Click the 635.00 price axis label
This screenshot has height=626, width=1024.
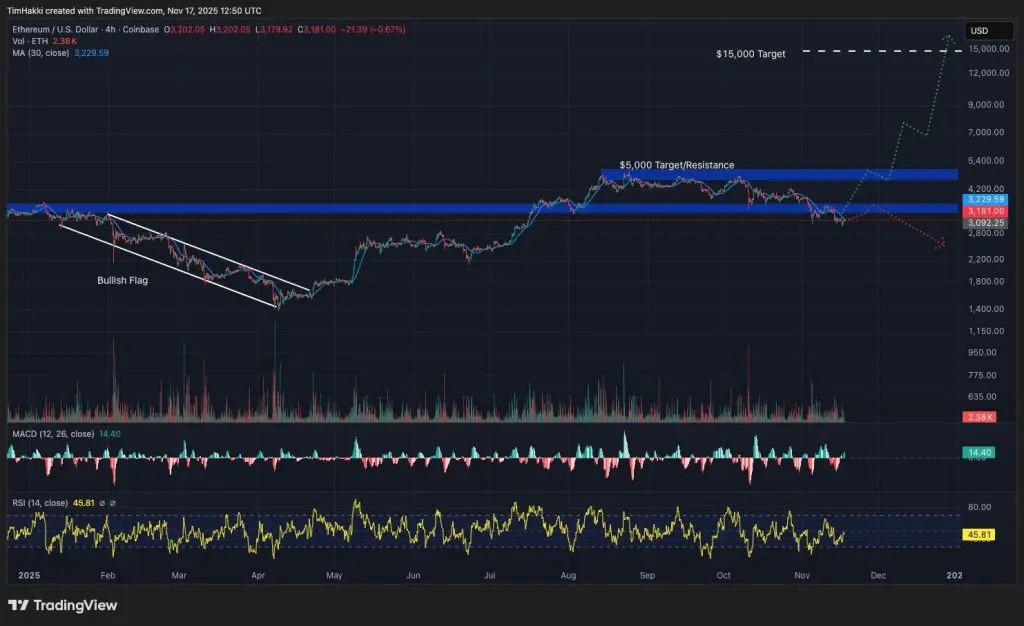tap(982, 397)
